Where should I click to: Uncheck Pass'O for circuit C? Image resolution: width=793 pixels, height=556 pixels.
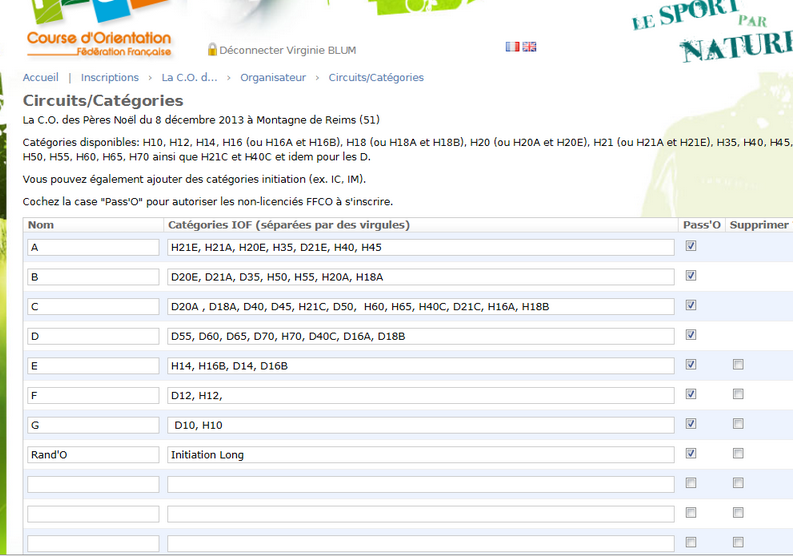[x=691, y=305]
